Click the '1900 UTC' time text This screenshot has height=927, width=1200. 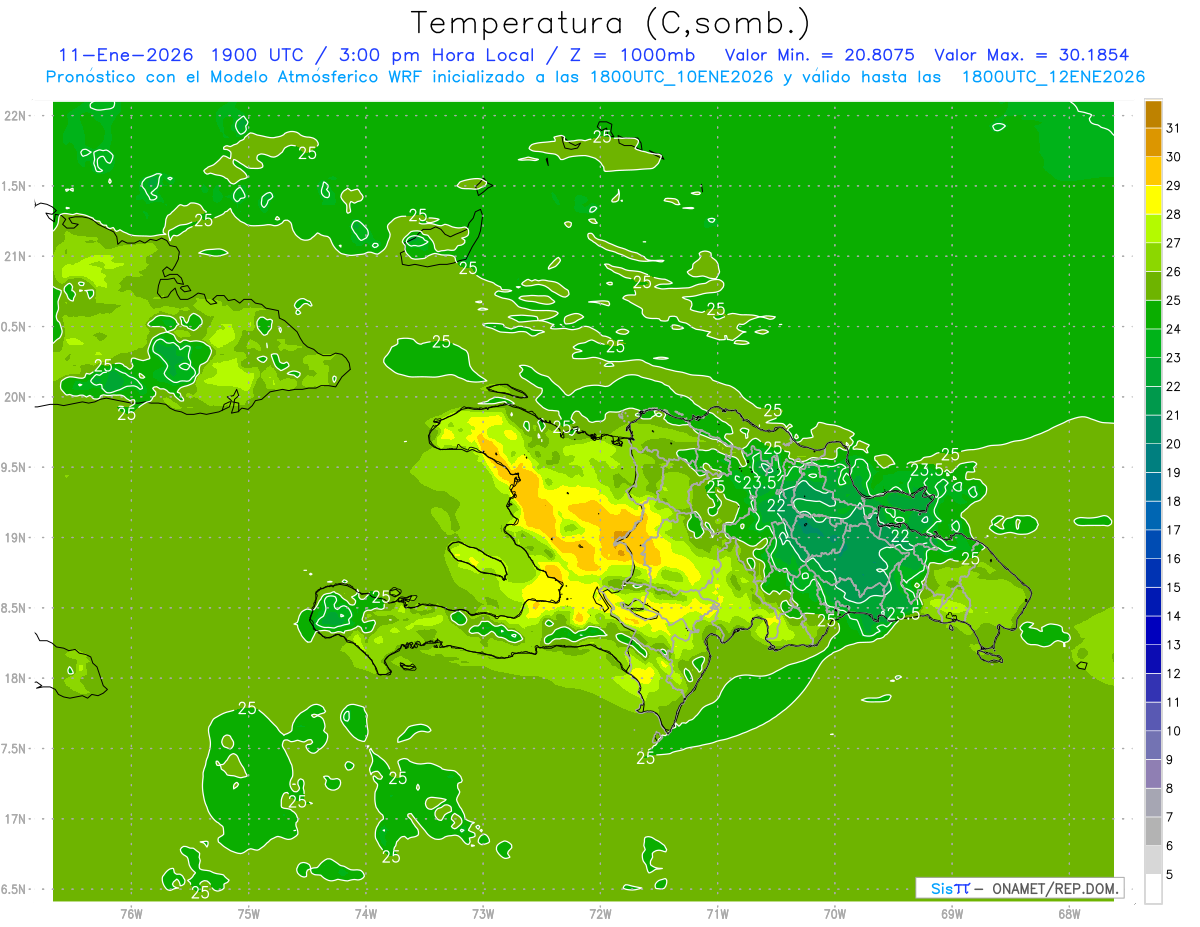(257, 55)
